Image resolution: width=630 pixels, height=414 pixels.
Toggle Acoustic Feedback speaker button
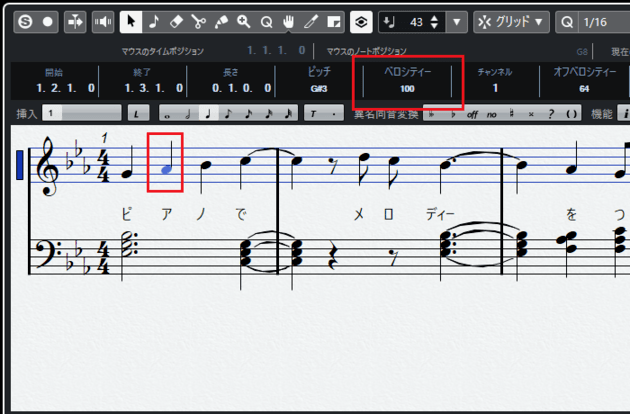(103, 21)
